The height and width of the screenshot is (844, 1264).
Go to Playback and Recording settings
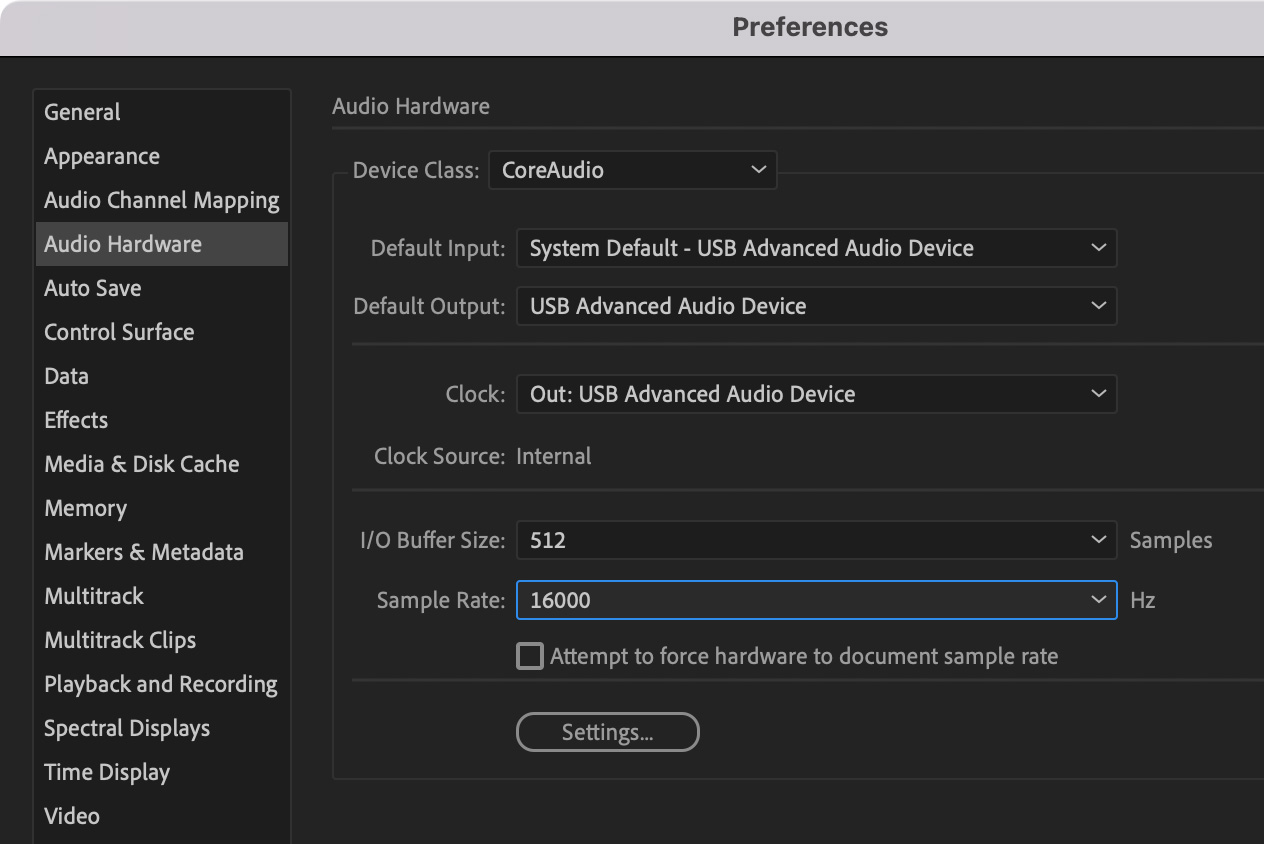[x=162, y=684]
